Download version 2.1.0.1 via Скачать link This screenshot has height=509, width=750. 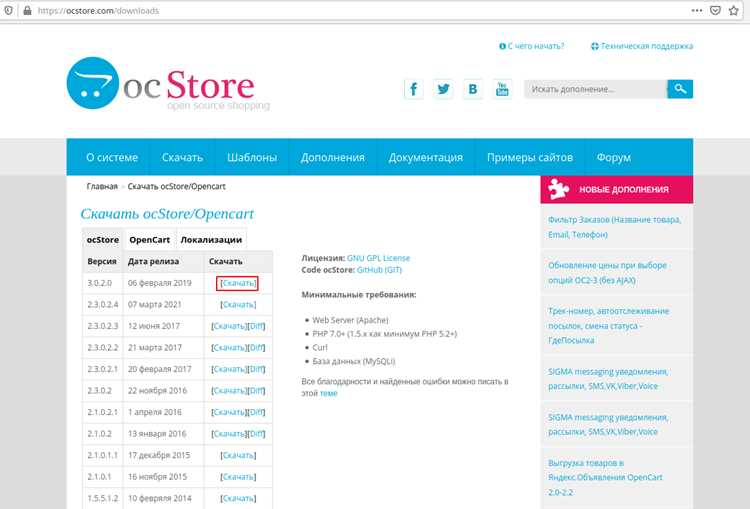pyautogui.click(x=238, y=477)
